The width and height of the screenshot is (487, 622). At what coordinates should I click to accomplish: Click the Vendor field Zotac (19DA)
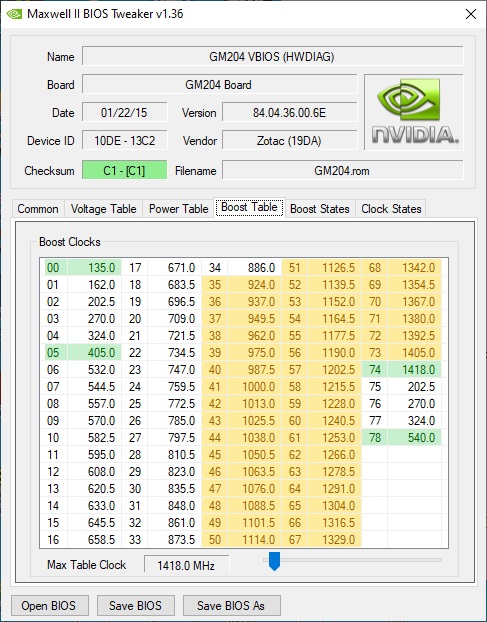[x=290, y=141]
